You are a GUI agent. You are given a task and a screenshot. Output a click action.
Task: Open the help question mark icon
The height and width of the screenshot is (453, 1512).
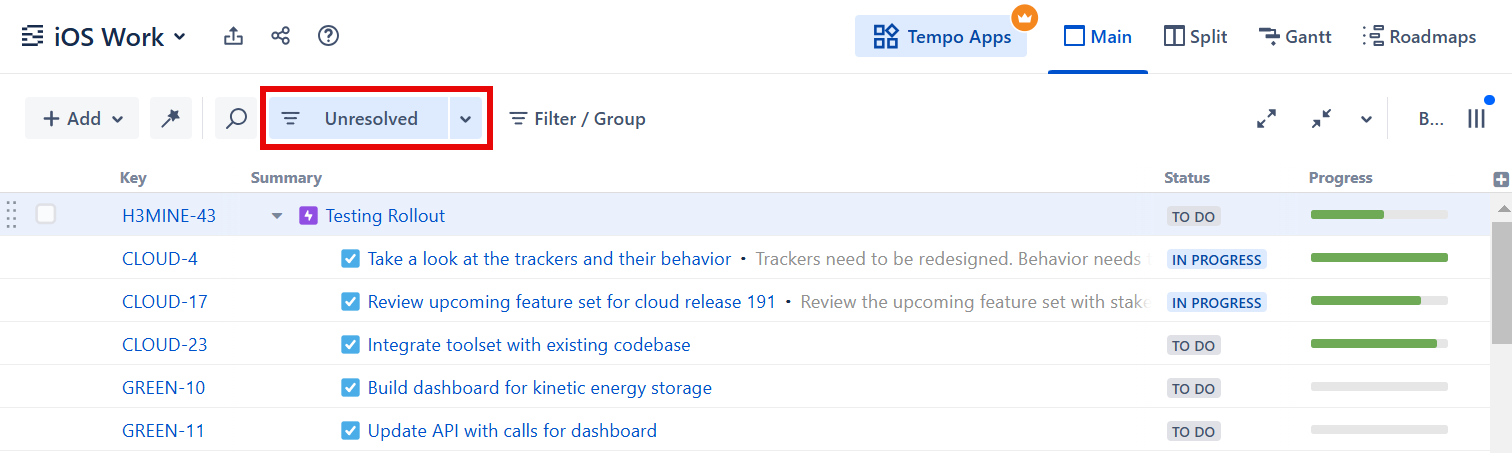click(x=328, y=37)
